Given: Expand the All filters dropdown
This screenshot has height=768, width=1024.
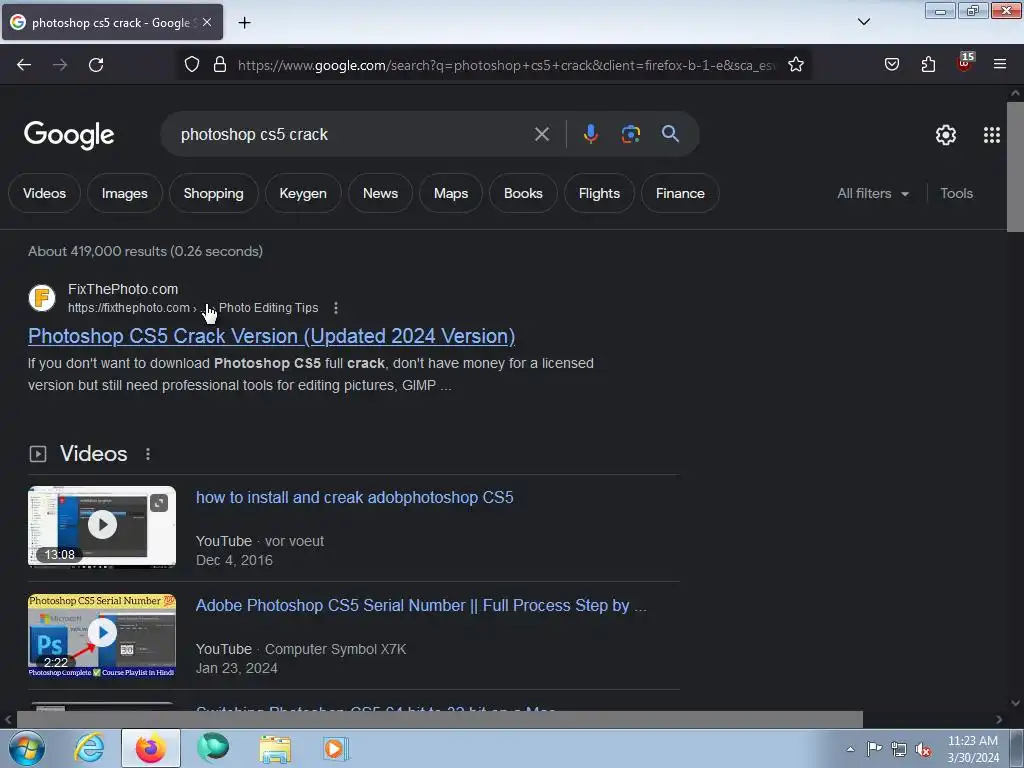Looking at the screenshot, I should (872, 193).
